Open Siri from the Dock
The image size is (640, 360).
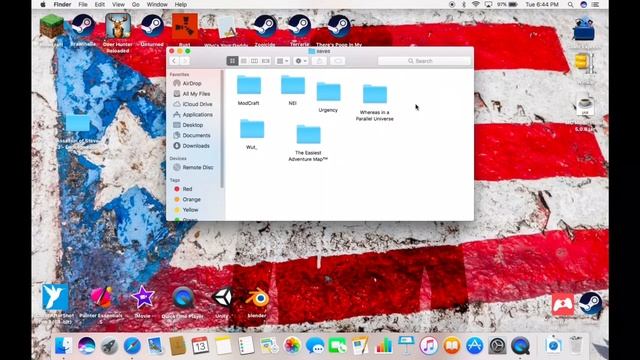(87, 346)
